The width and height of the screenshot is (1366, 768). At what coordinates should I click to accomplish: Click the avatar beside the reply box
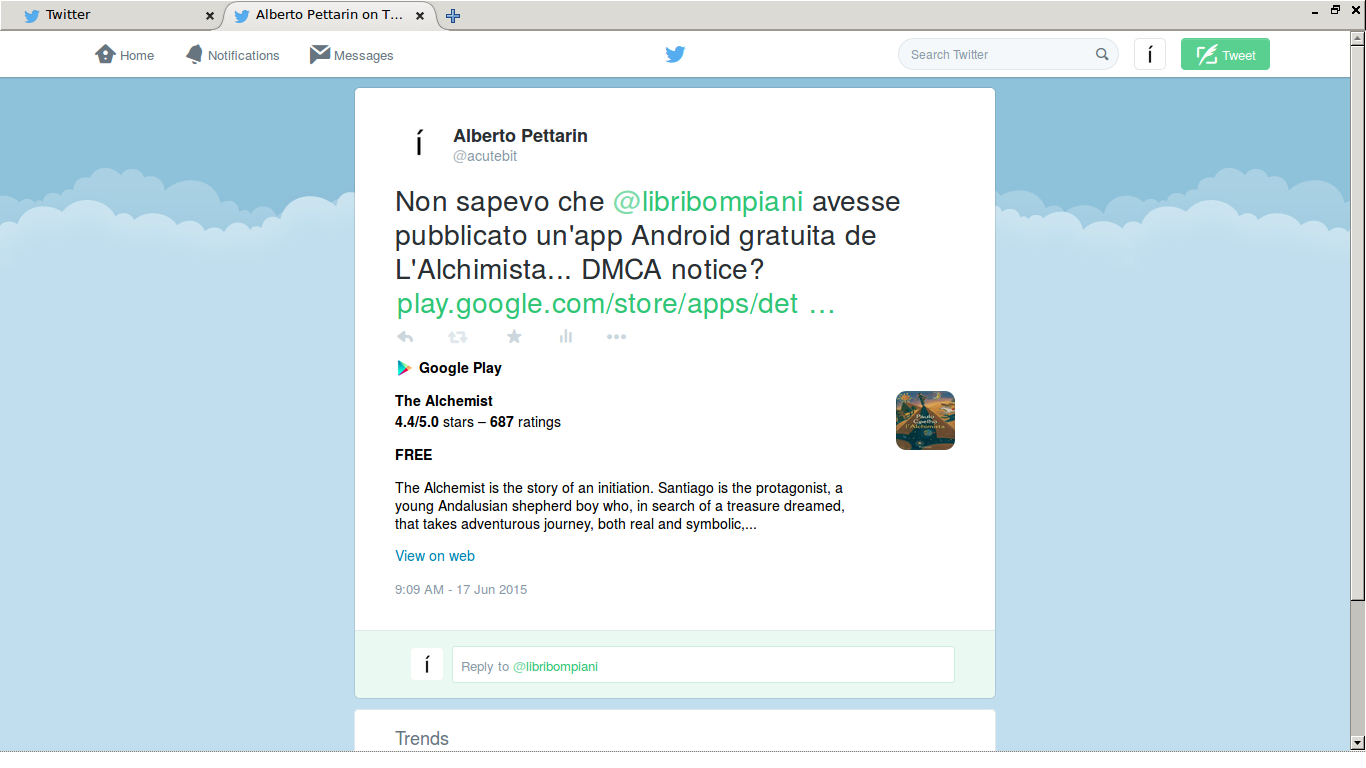[427, 664]
